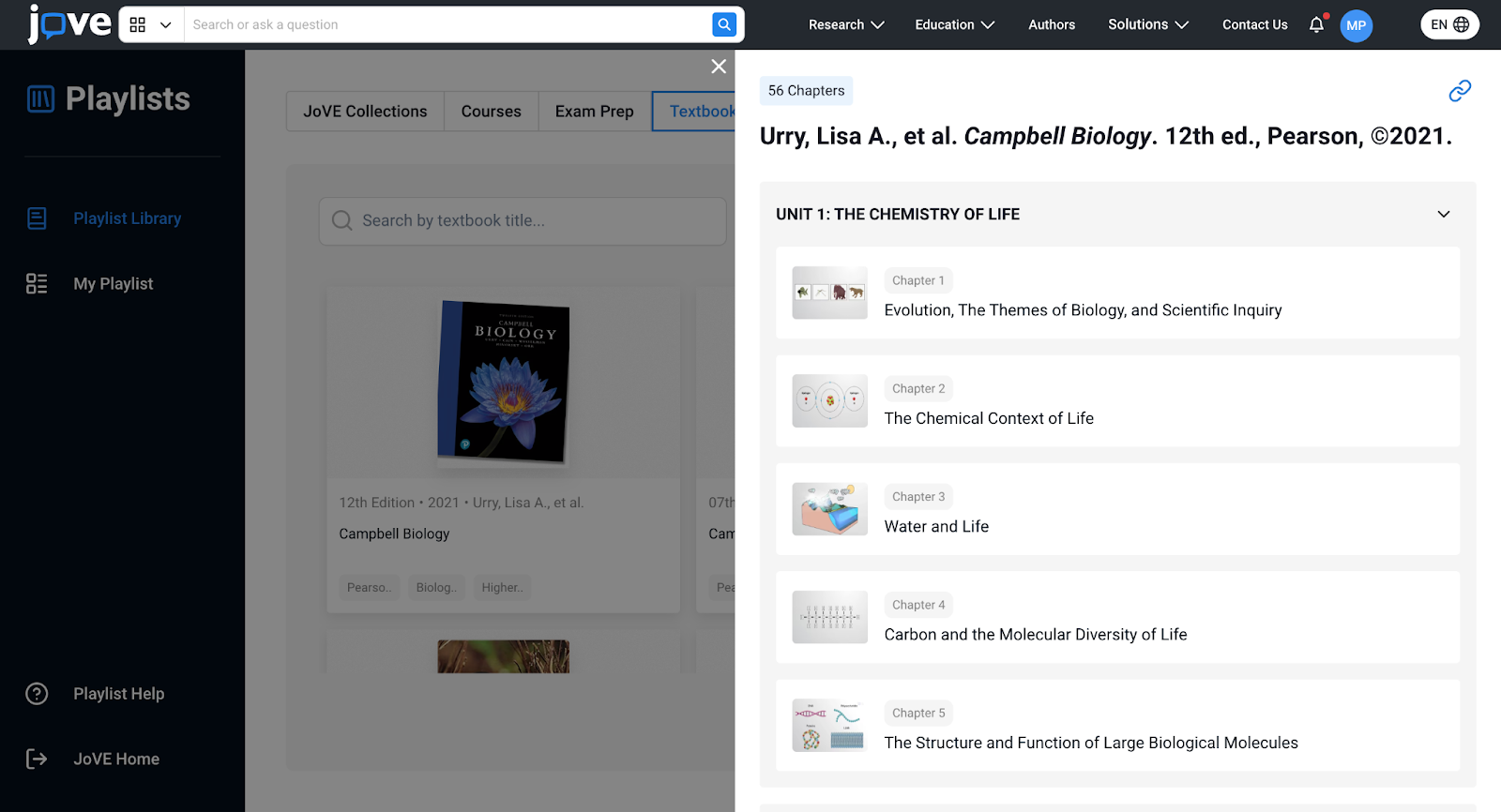This screenshot has height=812, width=1501.
Task: Open the MP user avatar
Action: click(x=1356, y=25)
